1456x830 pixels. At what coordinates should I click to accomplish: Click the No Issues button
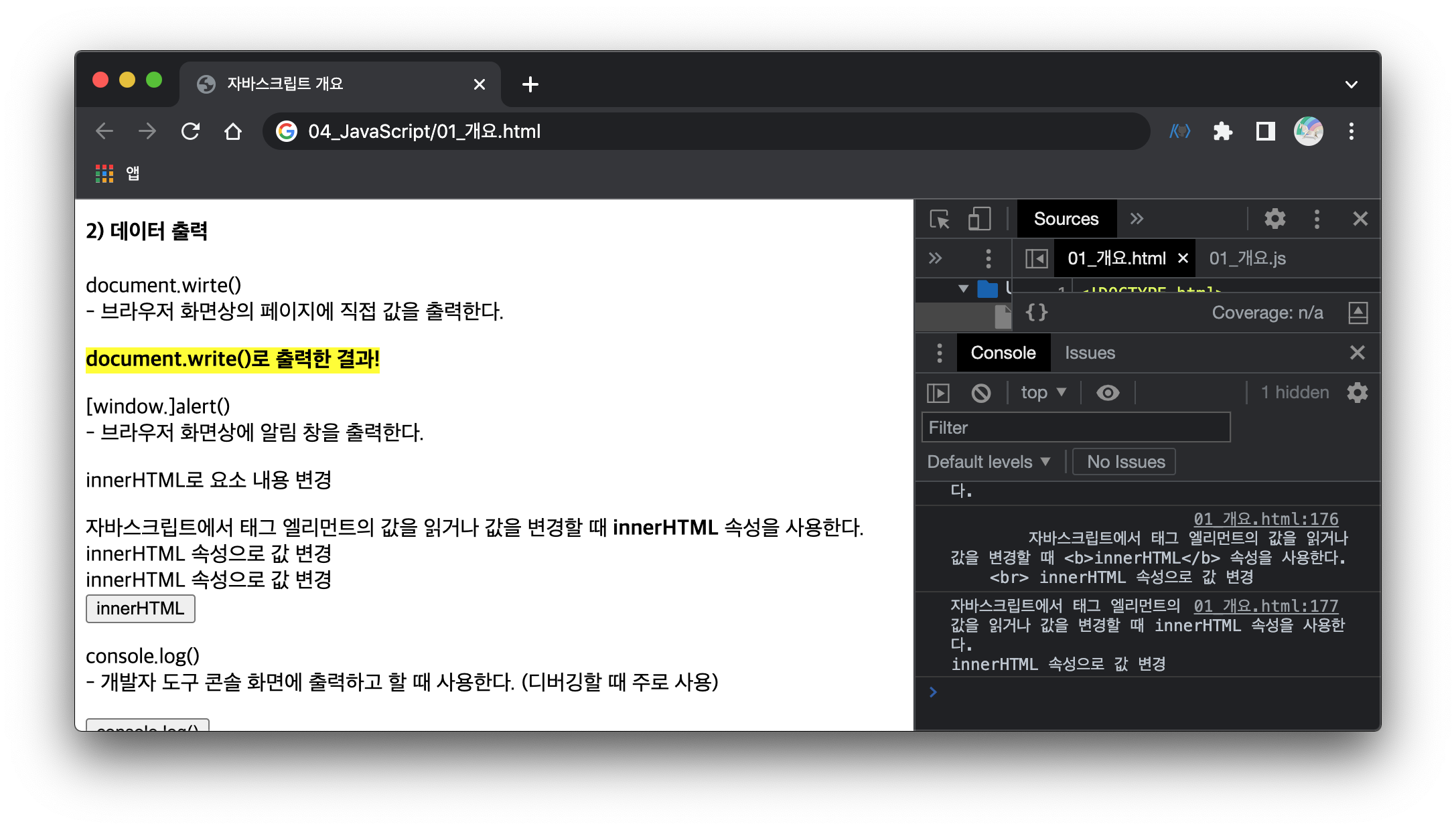coord(1125,462)
